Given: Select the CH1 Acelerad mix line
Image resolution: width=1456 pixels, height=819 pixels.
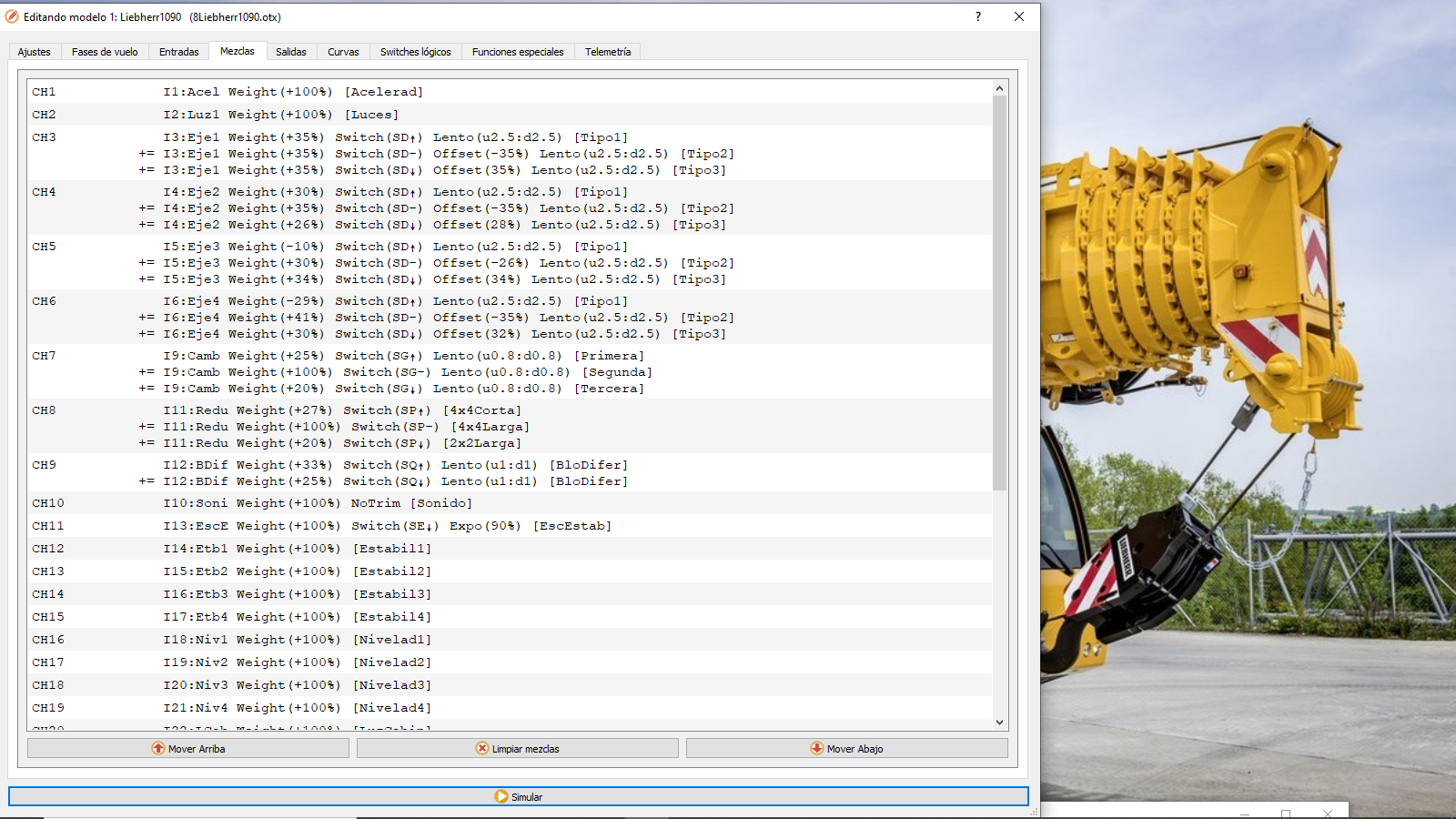Looking at the screenshot, I should pos(293,92).
